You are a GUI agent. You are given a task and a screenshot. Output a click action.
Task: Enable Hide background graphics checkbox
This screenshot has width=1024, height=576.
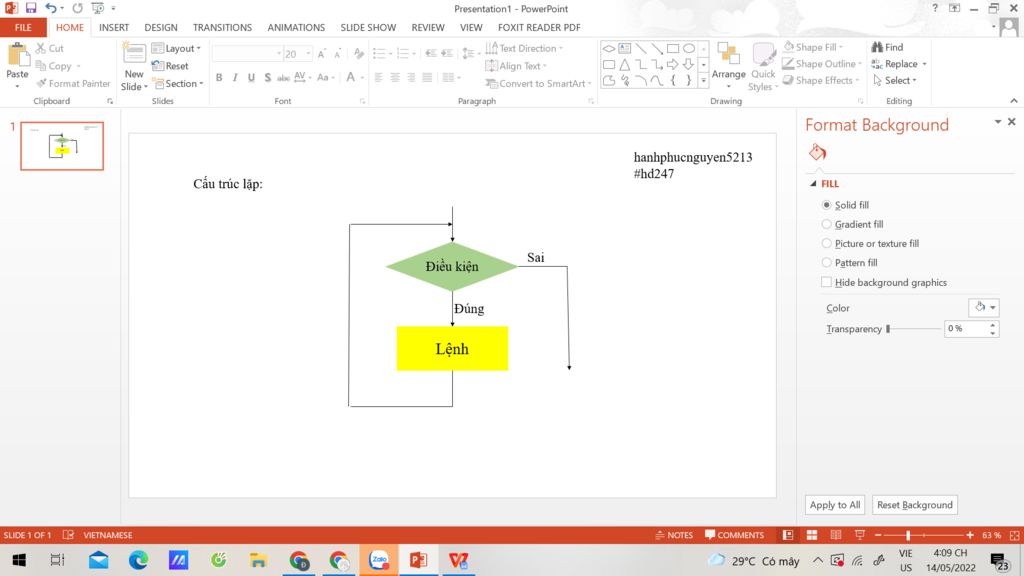click(x=826, y=283)
